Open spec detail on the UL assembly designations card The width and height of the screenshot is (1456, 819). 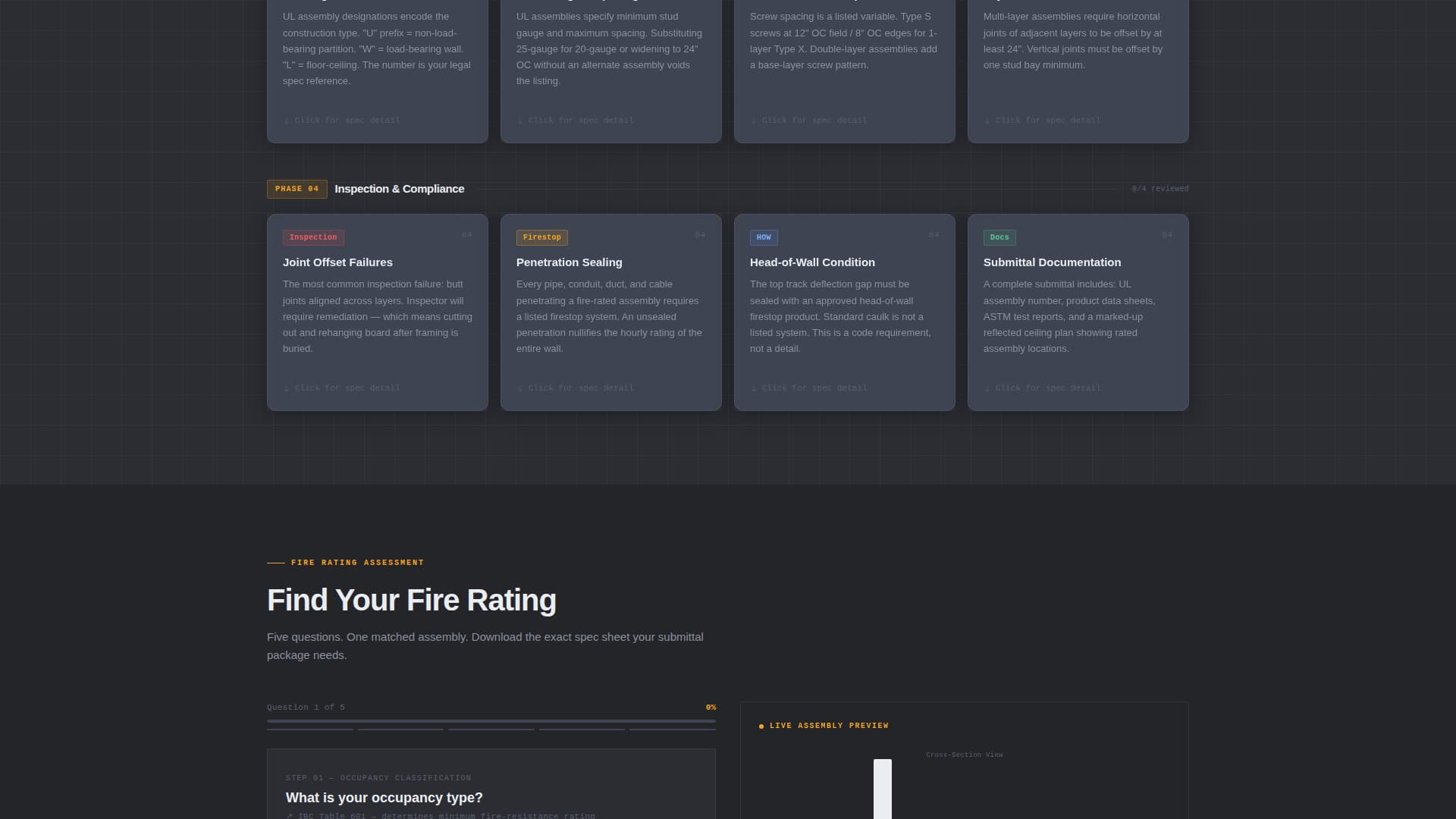point(342,121)
